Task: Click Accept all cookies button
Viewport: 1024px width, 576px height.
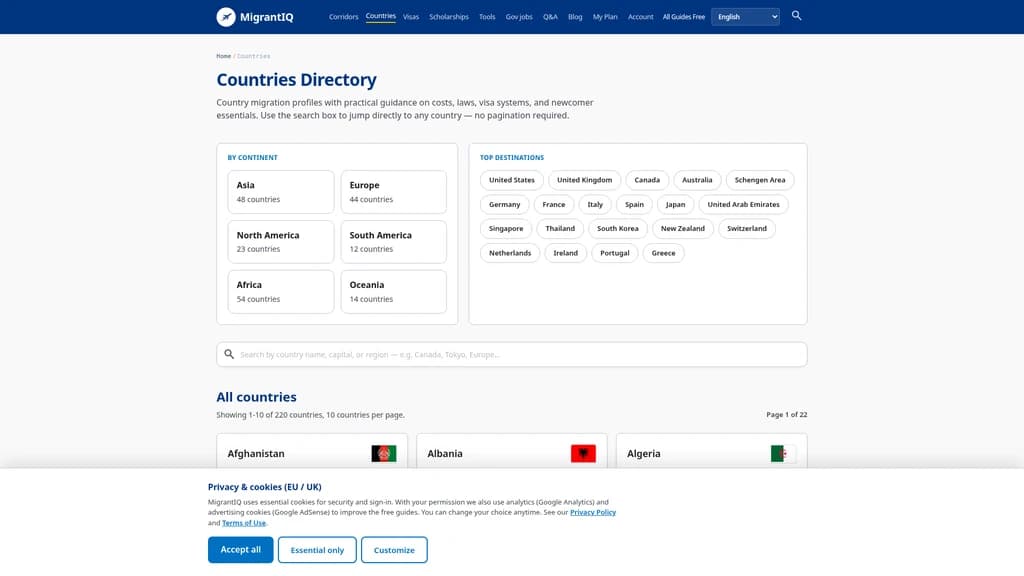Action: (x=241, y=550)
